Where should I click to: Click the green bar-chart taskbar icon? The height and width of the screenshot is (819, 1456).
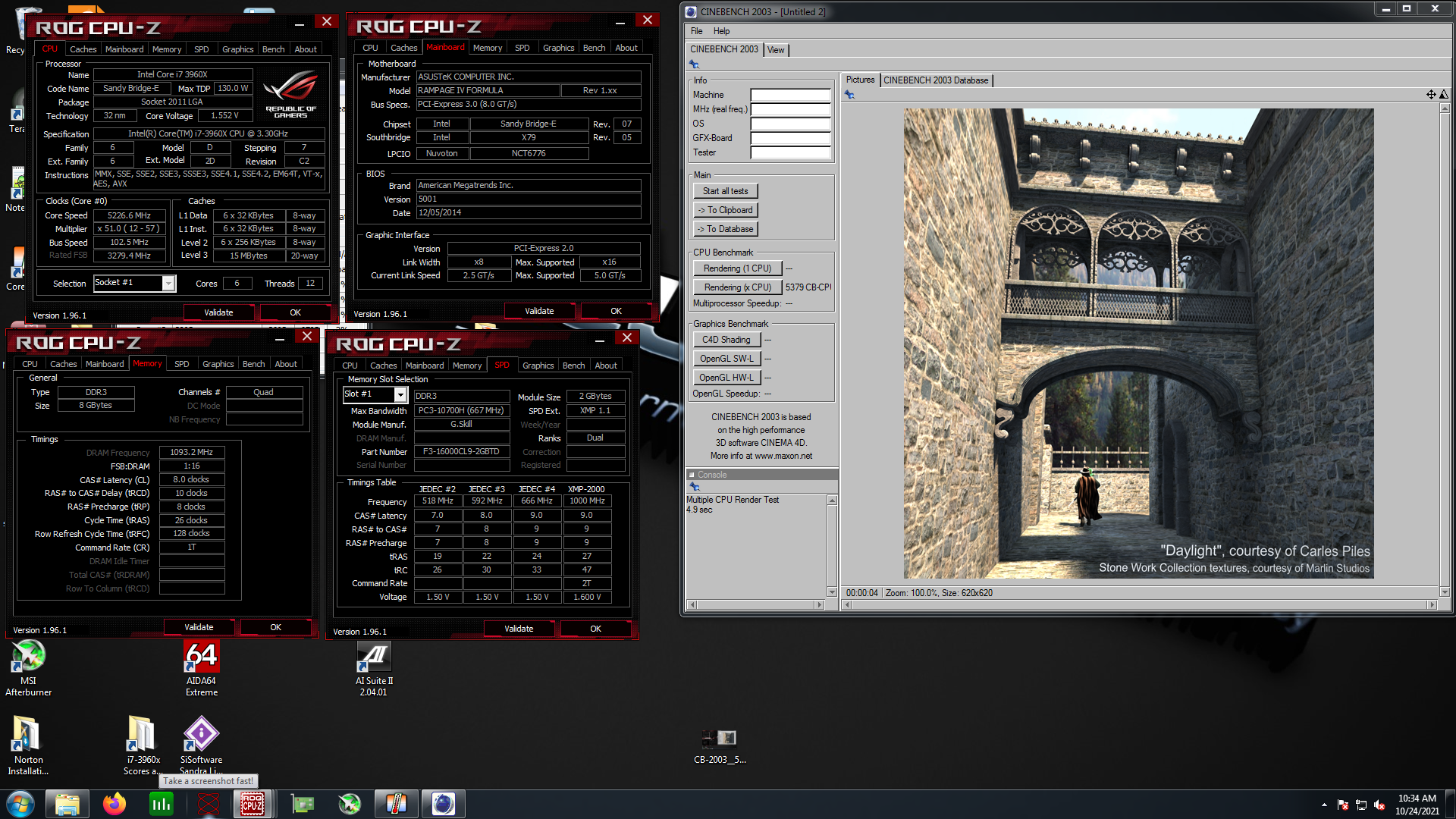[x=162, y=804]
